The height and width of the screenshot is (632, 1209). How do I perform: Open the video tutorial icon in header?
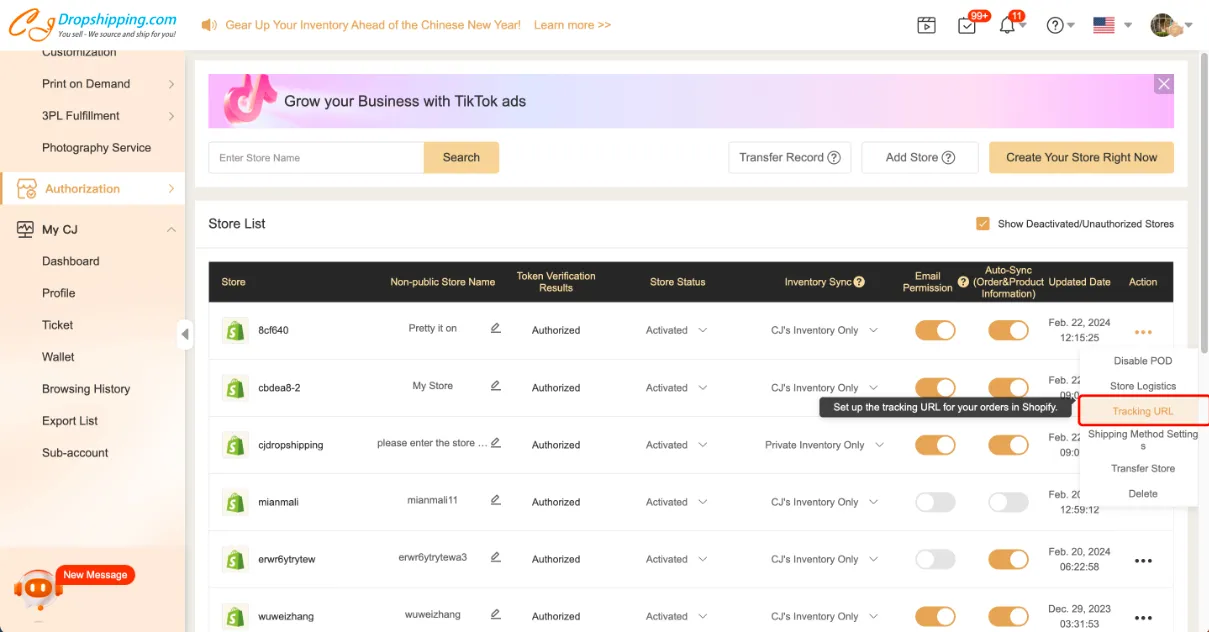pos(927,26)
